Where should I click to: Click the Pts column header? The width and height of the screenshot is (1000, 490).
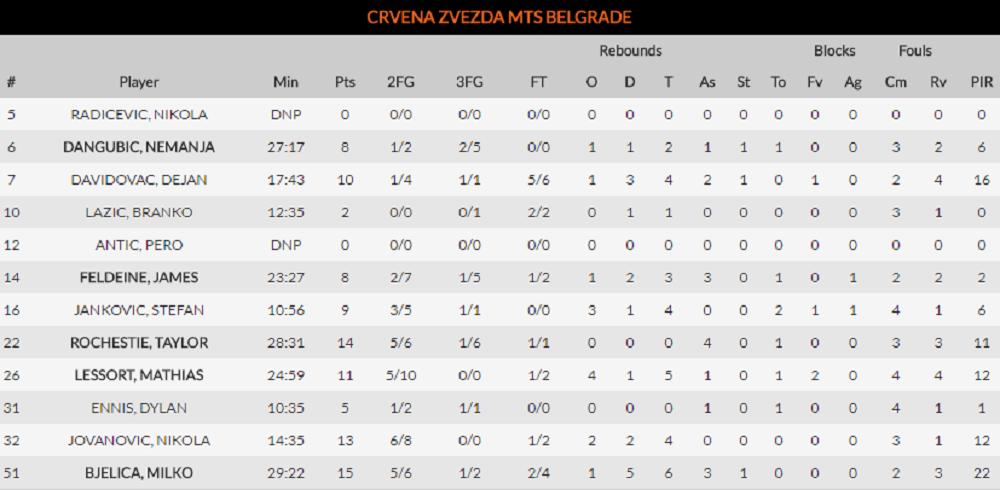(345, 82)
